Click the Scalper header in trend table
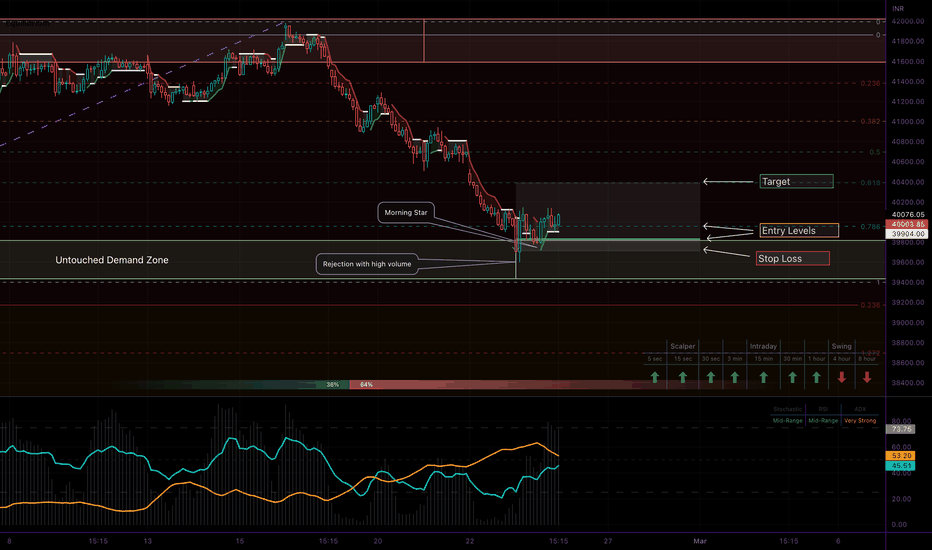This screenshot has height=550, width=932. click(x=682, y=346)
